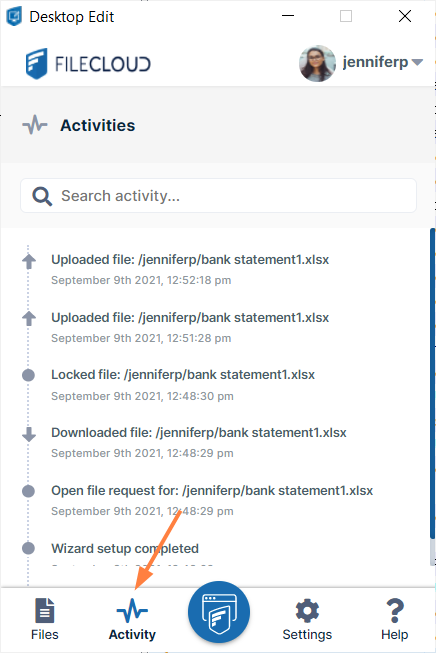Focus the Search activity input field

tap(218, 196)
